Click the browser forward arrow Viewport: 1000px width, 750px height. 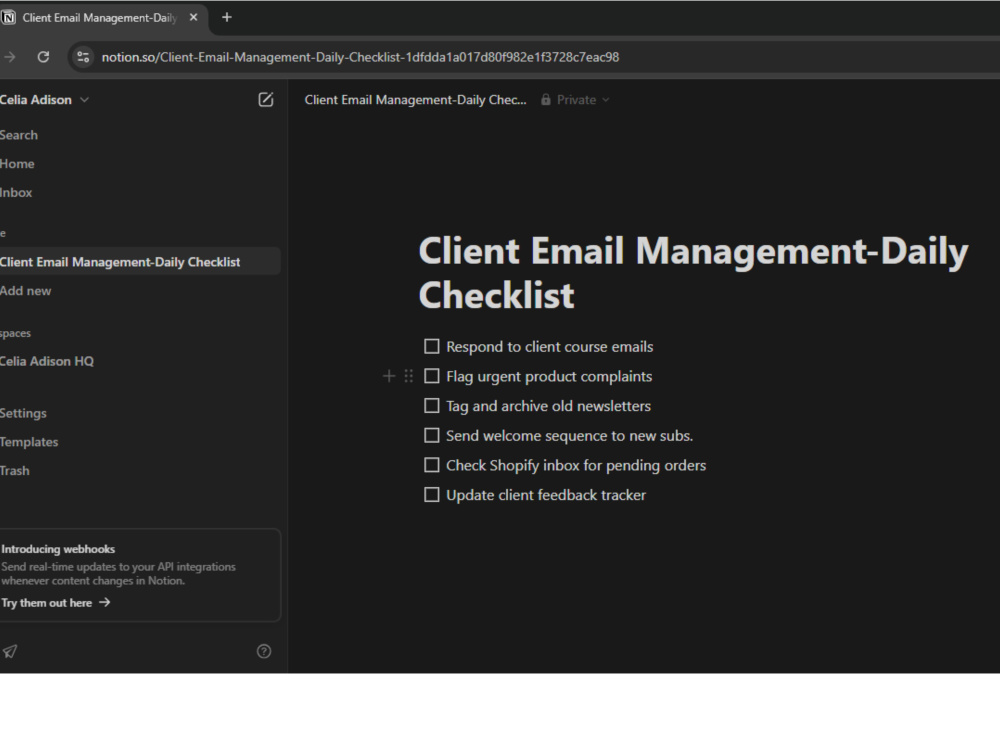tap(9, 57)
